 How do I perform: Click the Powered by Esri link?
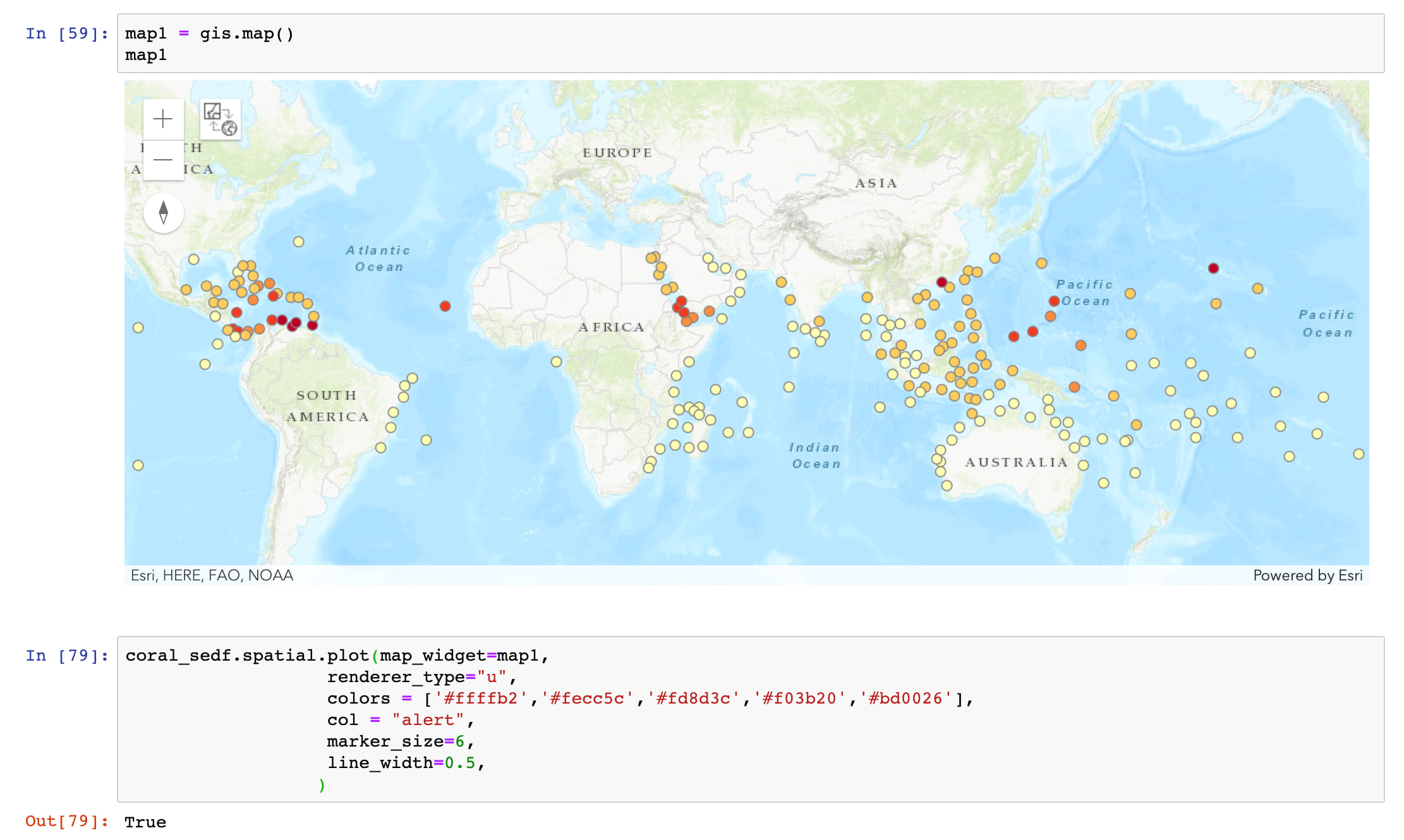[1307, 575]
